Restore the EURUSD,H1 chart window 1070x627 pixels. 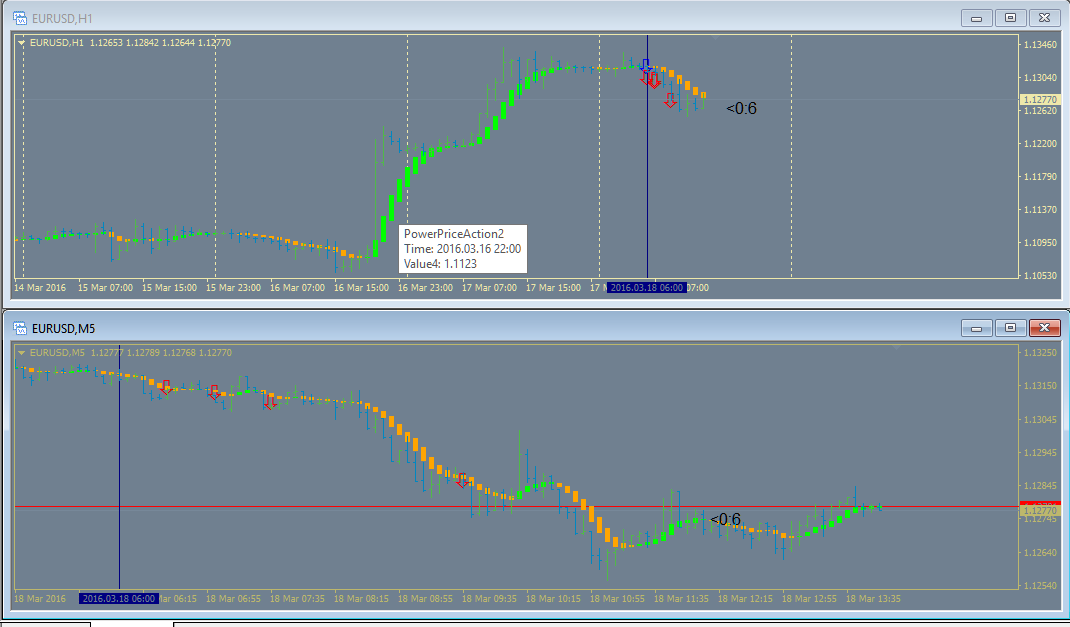[x=1011, y=18]
